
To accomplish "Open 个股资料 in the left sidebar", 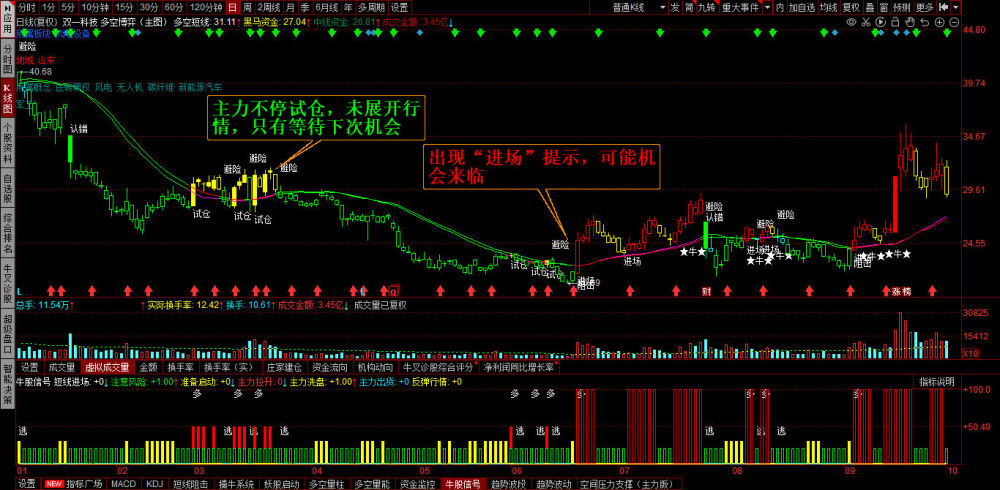I will tap(7, 142).
